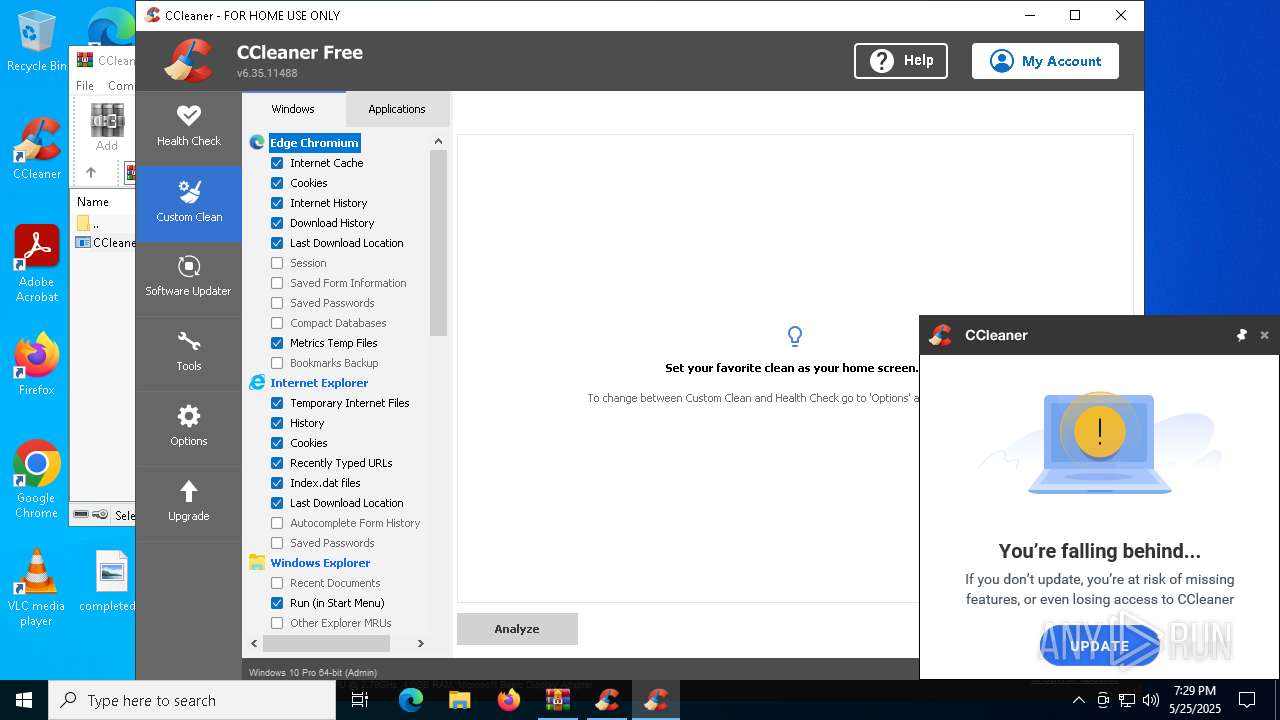This screenshot has height=720, width=1280.
Task: Uncheck Temporary Internet Files
Action: tap(277, 403)
